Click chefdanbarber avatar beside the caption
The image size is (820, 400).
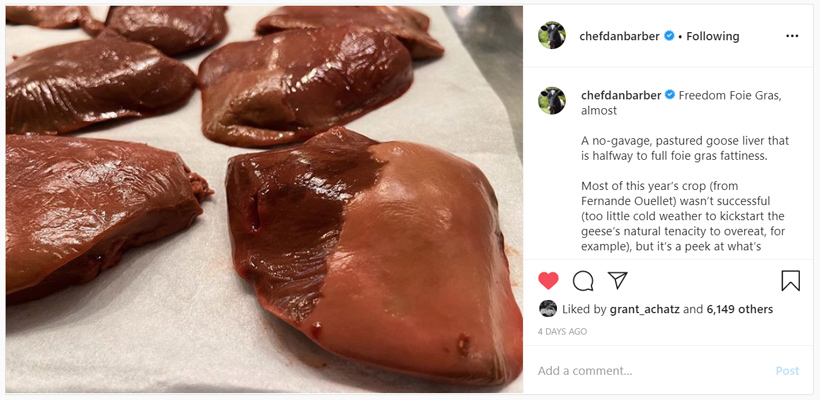pos(552,101)
